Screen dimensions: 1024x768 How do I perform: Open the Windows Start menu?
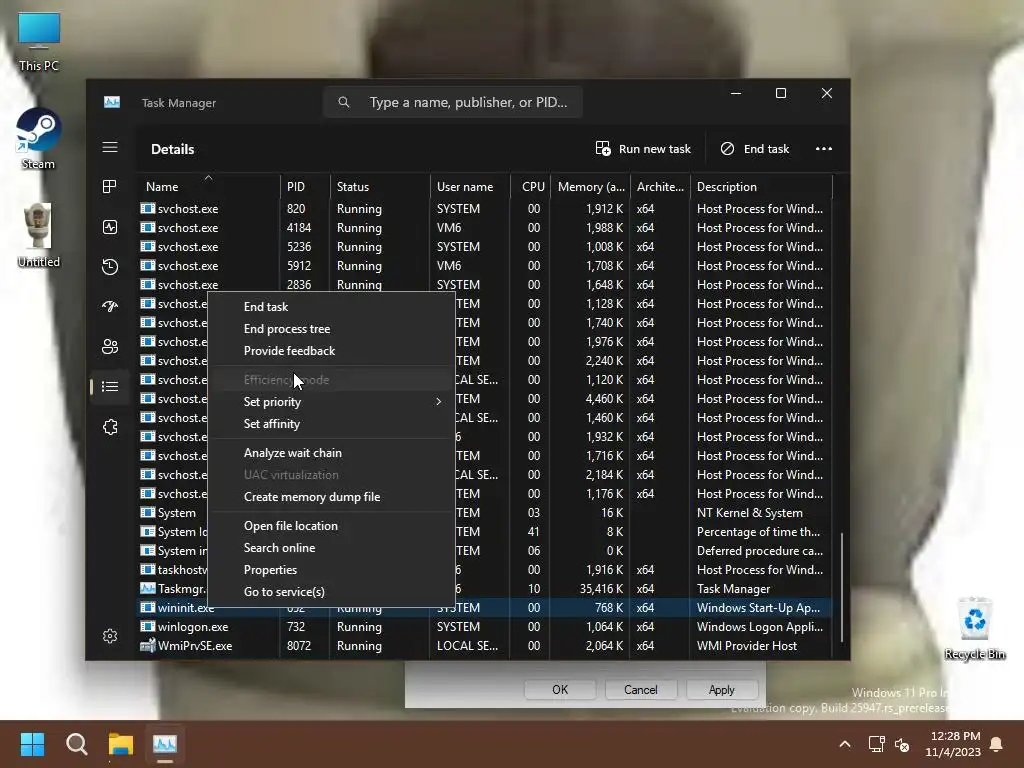32,744
